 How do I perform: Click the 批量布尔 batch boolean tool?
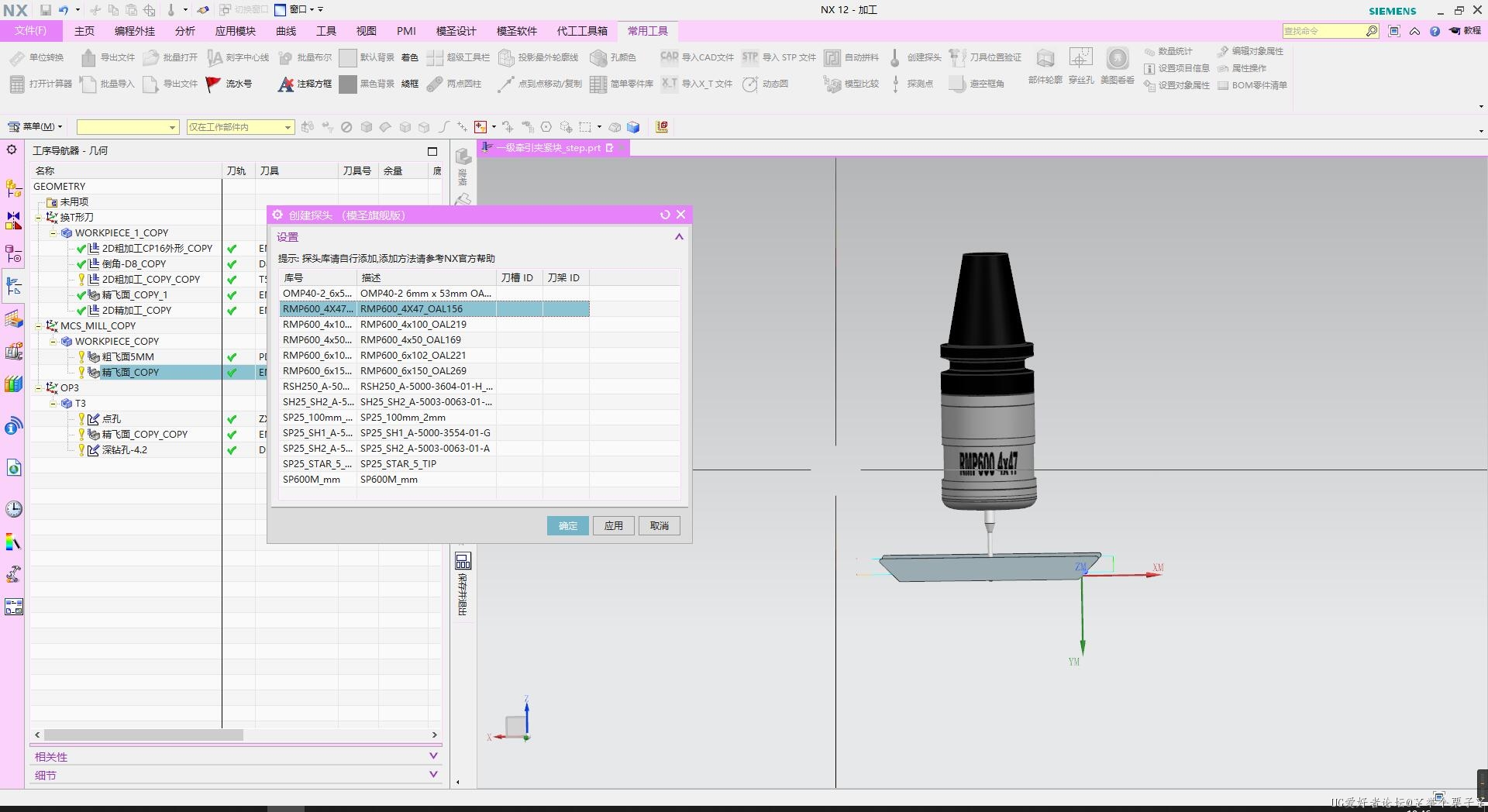[305, 57]
